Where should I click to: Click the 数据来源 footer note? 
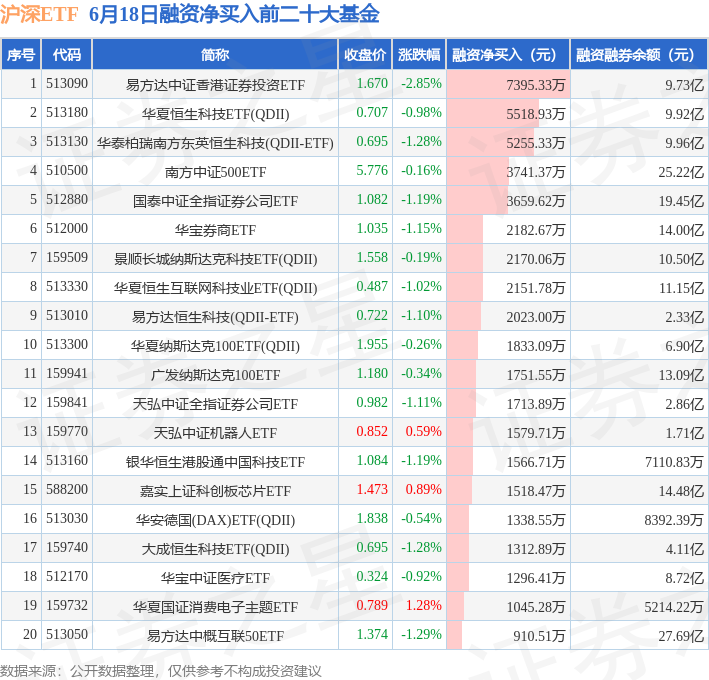[161, 670]
